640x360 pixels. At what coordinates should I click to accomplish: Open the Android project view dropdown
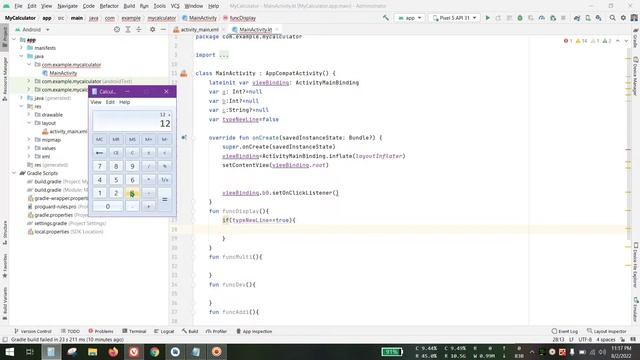pyautogui.click(x=32, y=30)
